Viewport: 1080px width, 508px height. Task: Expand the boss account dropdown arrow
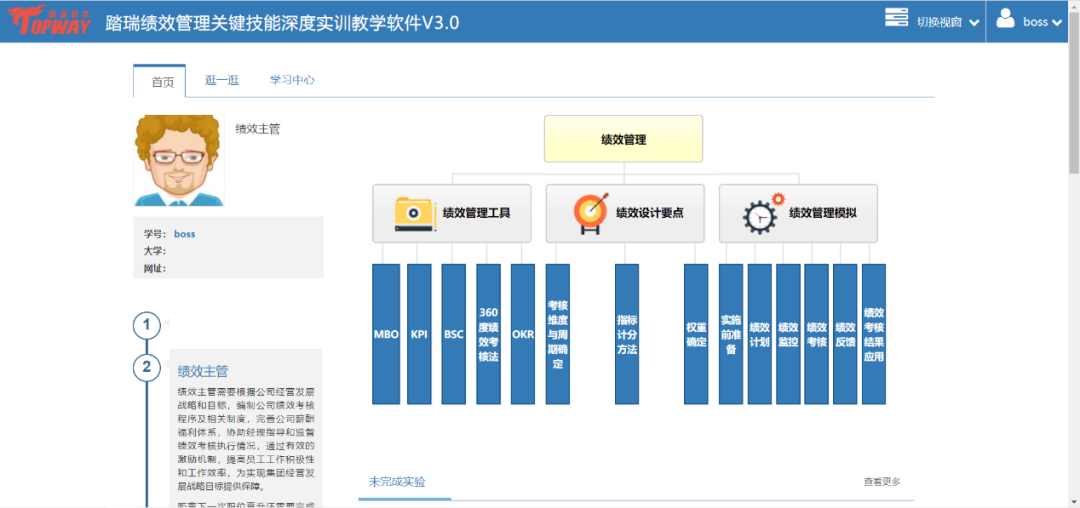[1056, 23]
